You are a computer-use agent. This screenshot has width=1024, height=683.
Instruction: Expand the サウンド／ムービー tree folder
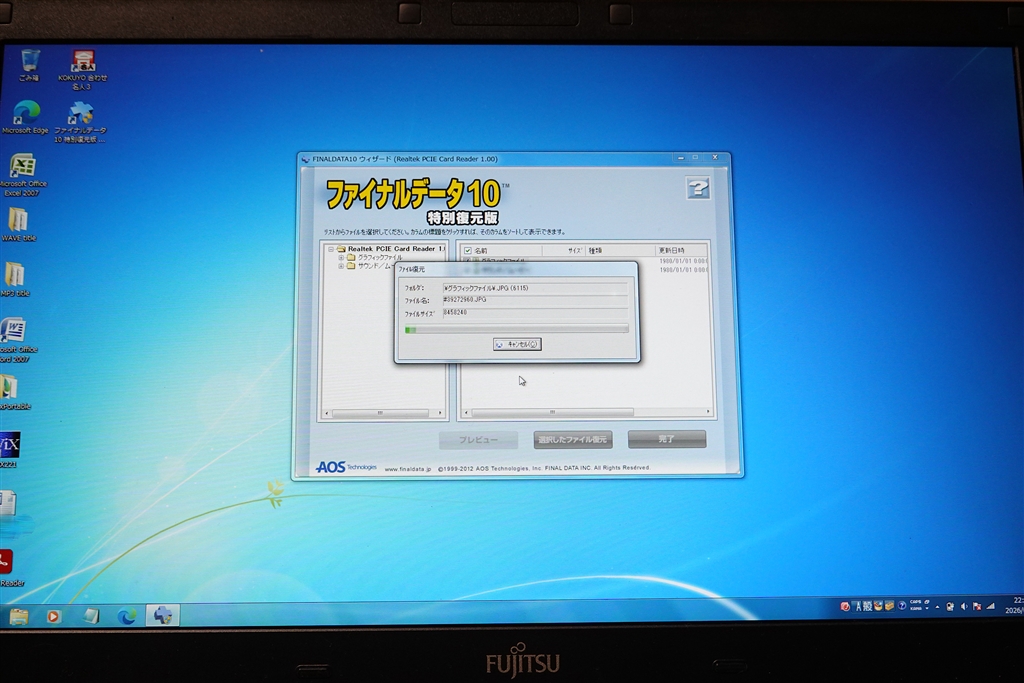click(341, 266)
